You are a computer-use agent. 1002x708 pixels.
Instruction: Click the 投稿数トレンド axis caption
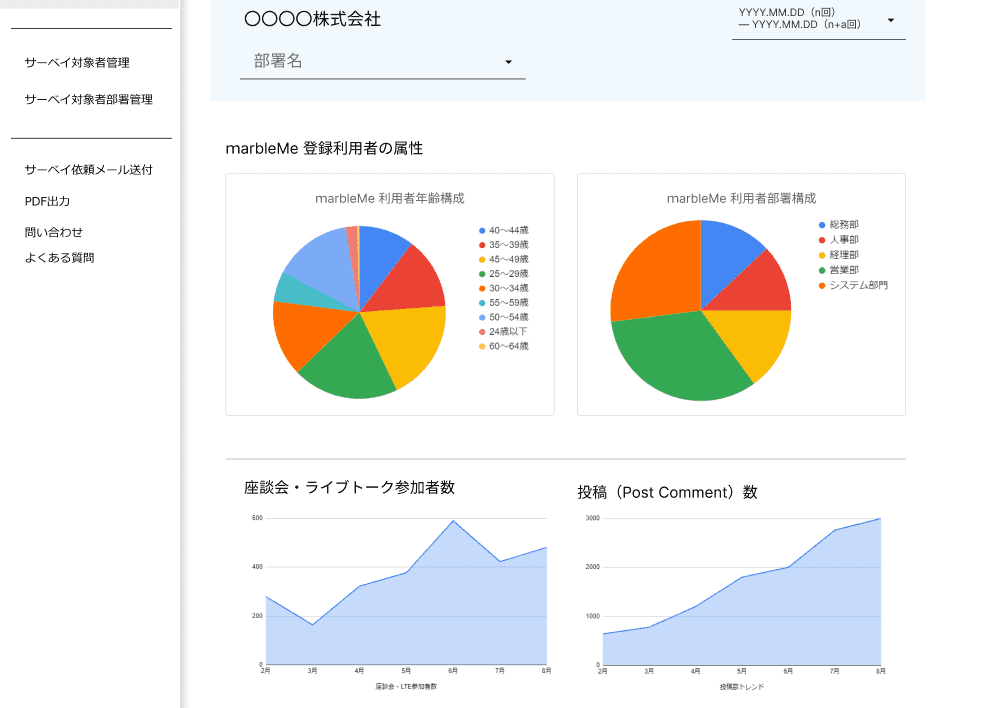(x=741, y=687)
